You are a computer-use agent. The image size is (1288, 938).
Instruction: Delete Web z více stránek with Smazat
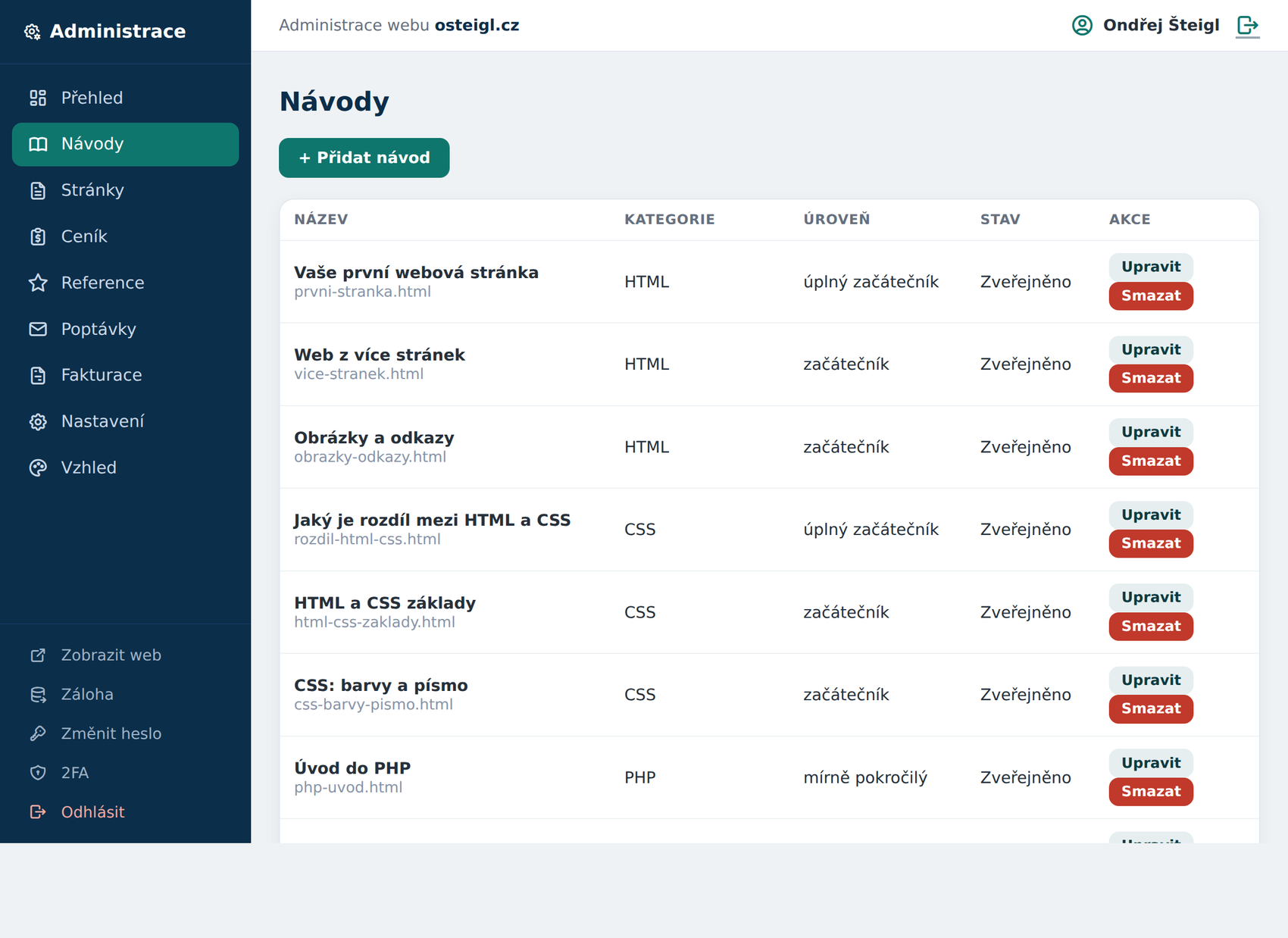coord(1151,378)
